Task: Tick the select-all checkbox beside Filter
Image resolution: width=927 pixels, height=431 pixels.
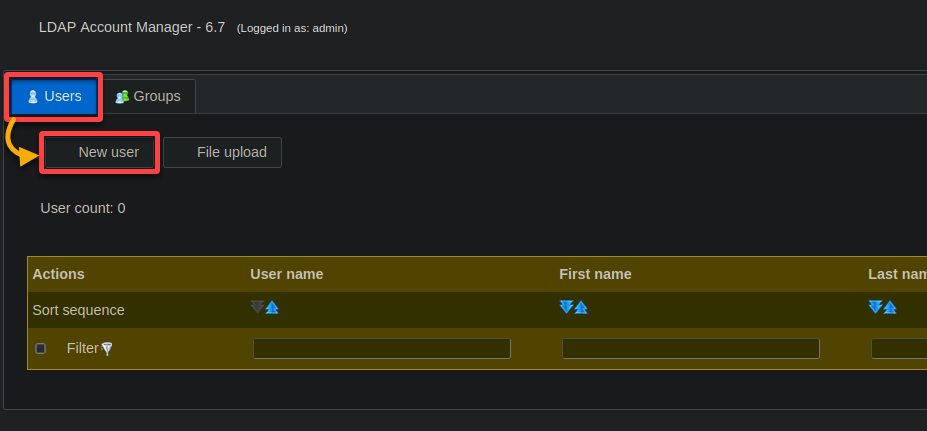Action: (40, 349)
